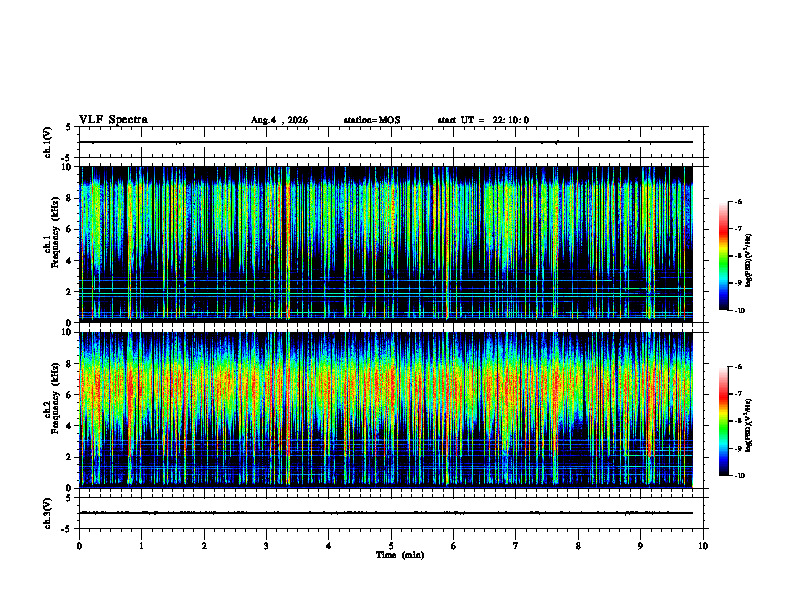792x612 pixels.
Task: Click the time axis tick label "0"
Action: click(79, 546)
